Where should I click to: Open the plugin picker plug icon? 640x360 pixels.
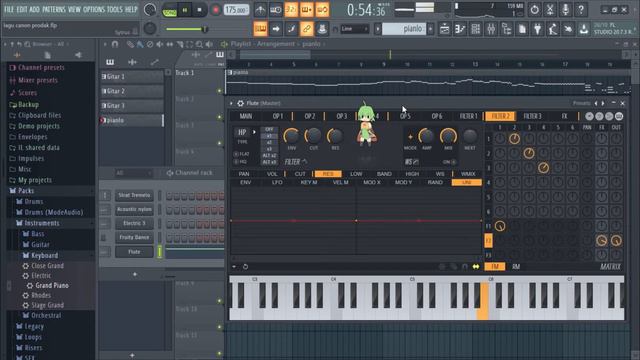pos(538,29)
